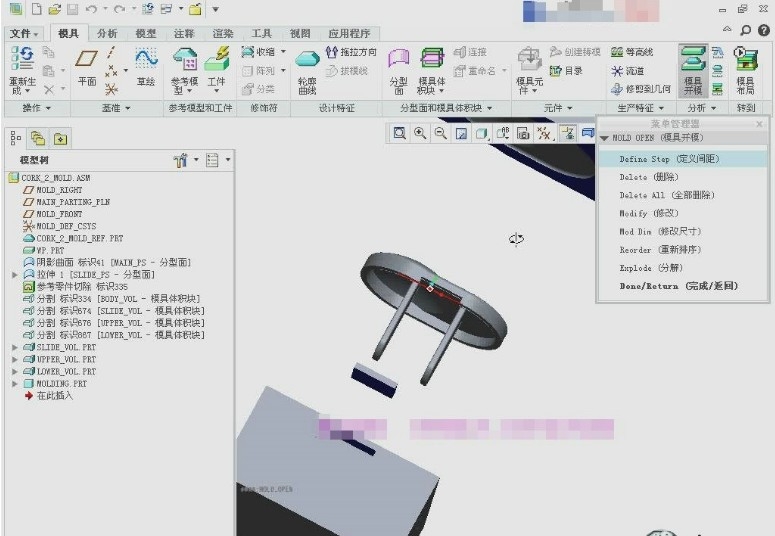This screenshot has height=536, width=775.
Task: Open the 草绘 (Sketch) tool
Action: pos(146,68)
